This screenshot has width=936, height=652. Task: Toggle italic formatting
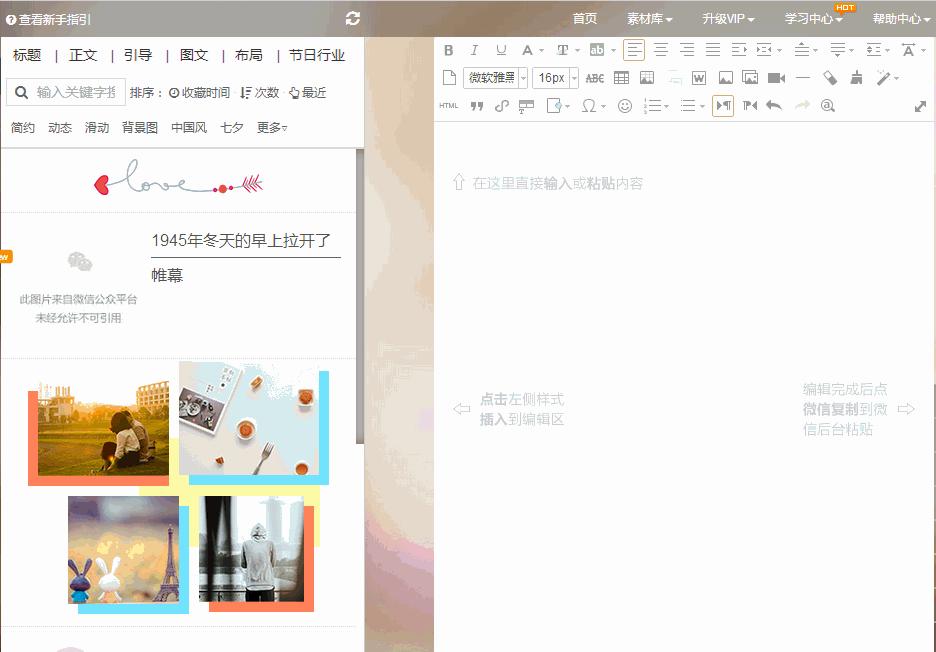[474, 49]
